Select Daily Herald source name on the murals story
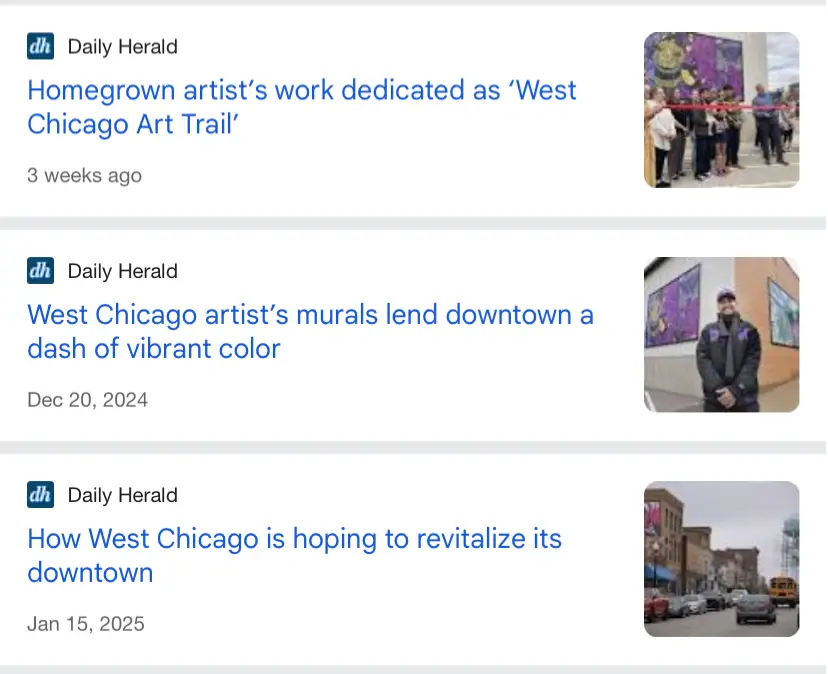This screenshot has width=828, height=674. [x=123, y=271]
